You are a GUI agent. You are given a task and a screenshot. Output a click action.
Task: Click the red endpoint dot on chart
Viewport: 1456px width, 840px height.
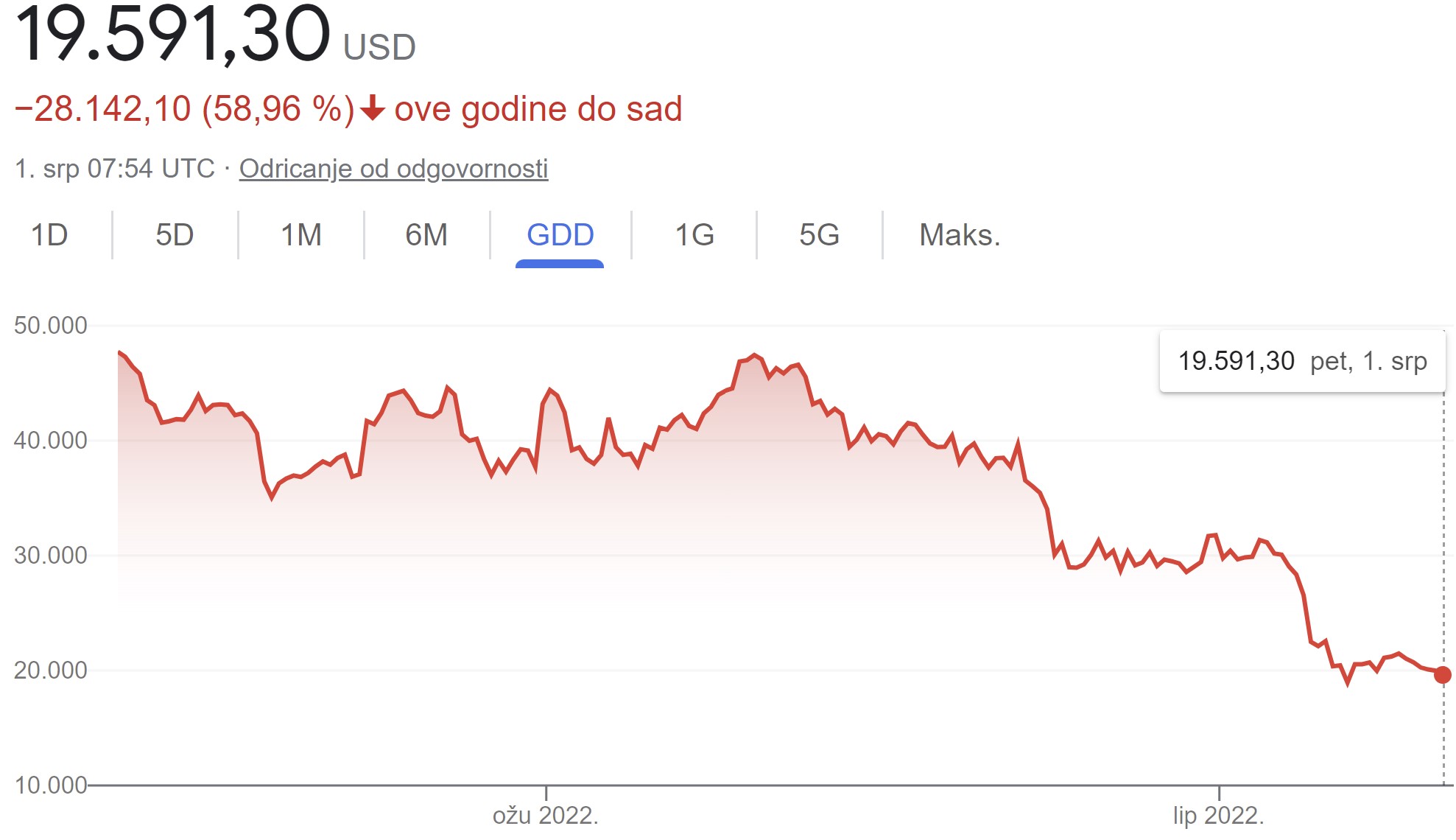[x=1442, y=674]
